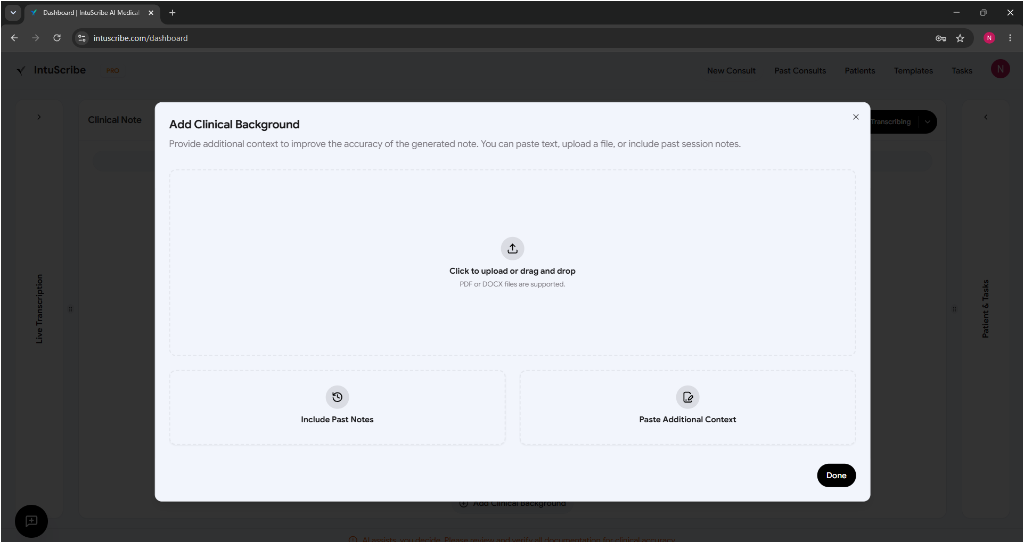Screen dimensions: 1024x543
Task: Open the password key icon in address bar
Action: pyautogui.click(x=940, y=38)
